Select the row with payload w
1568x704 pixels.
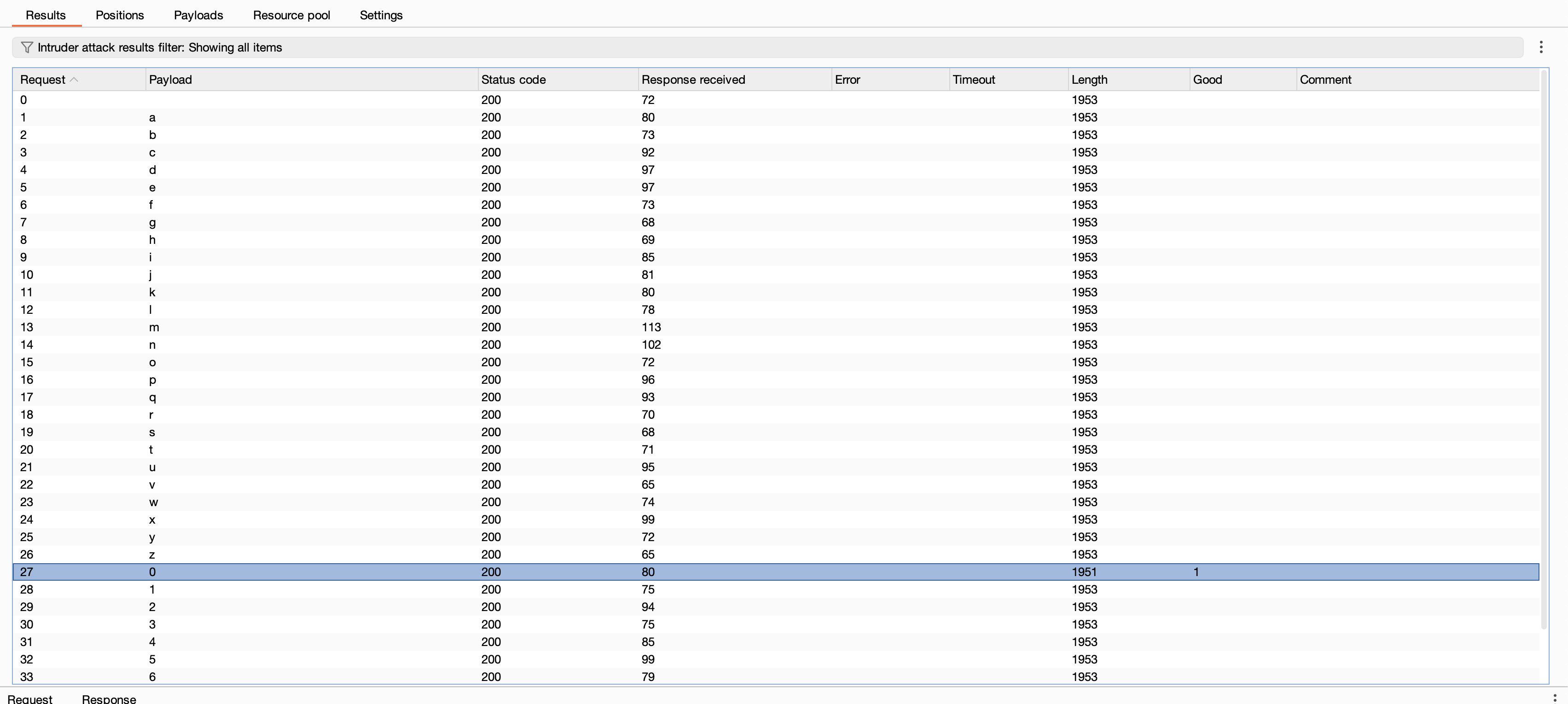click(x=776, y=502)
